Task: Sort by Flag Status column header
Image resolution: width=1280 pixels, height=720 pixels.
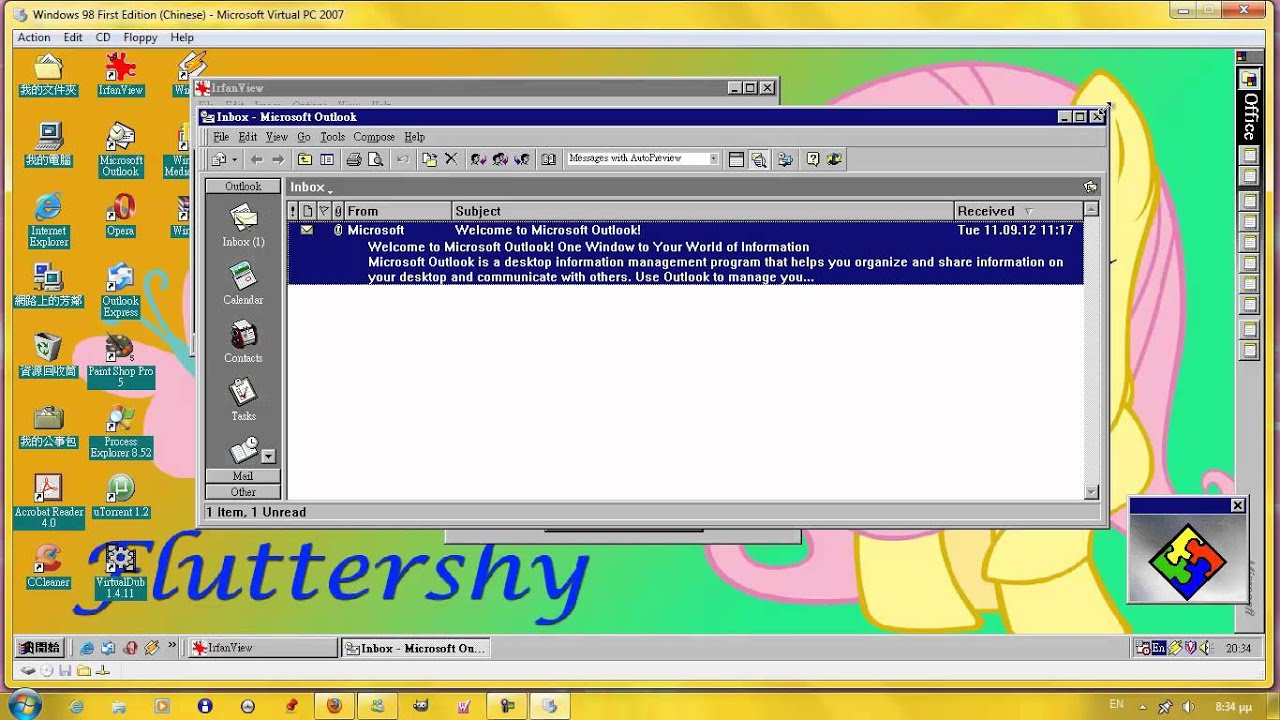Action: coord(323,211)
